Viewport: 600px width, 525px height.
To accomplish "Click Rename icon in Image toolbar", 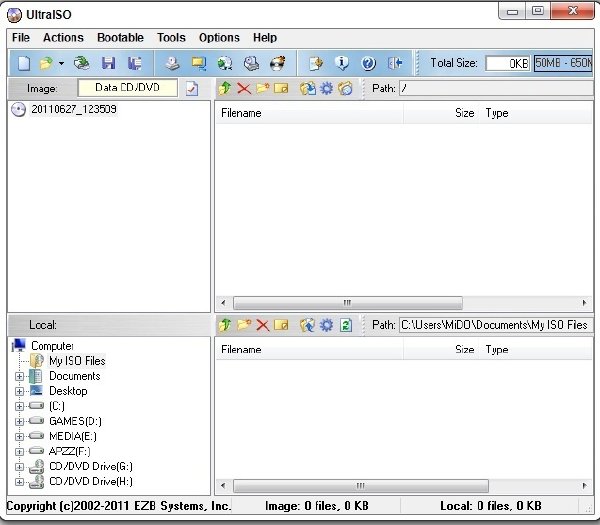I will (281, 89).
